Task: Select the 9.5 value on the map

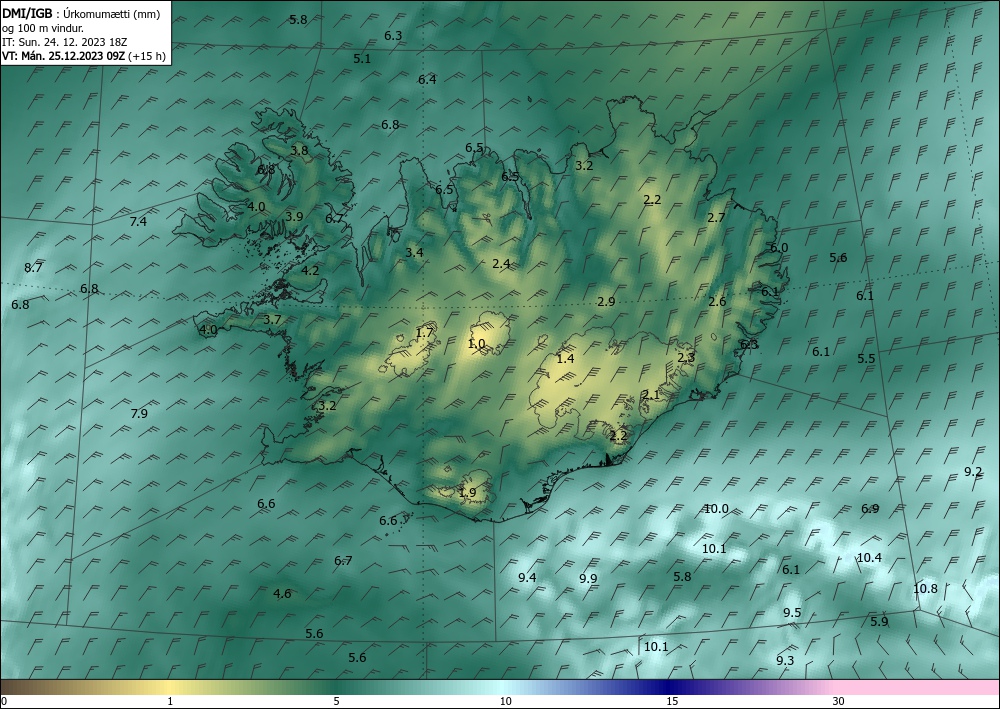Action: click(792, 613)
